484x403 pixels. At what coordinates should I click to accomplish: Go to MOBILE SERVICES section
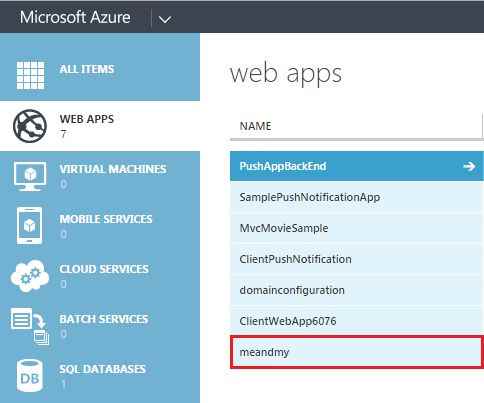pos(106,219)
